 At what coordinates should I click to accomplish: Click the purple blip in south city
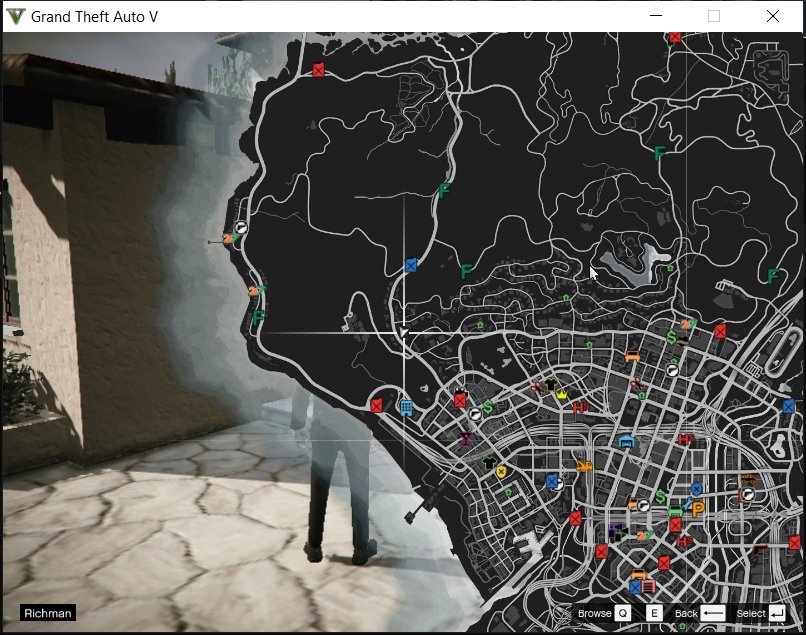[614, 531]
